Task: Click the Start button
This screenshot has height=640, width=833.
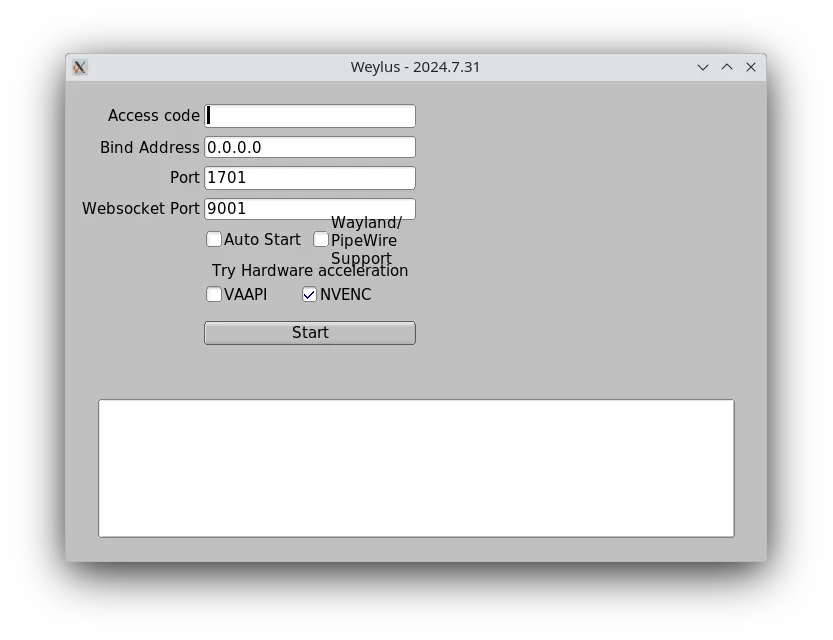Action: click(310, 333)
